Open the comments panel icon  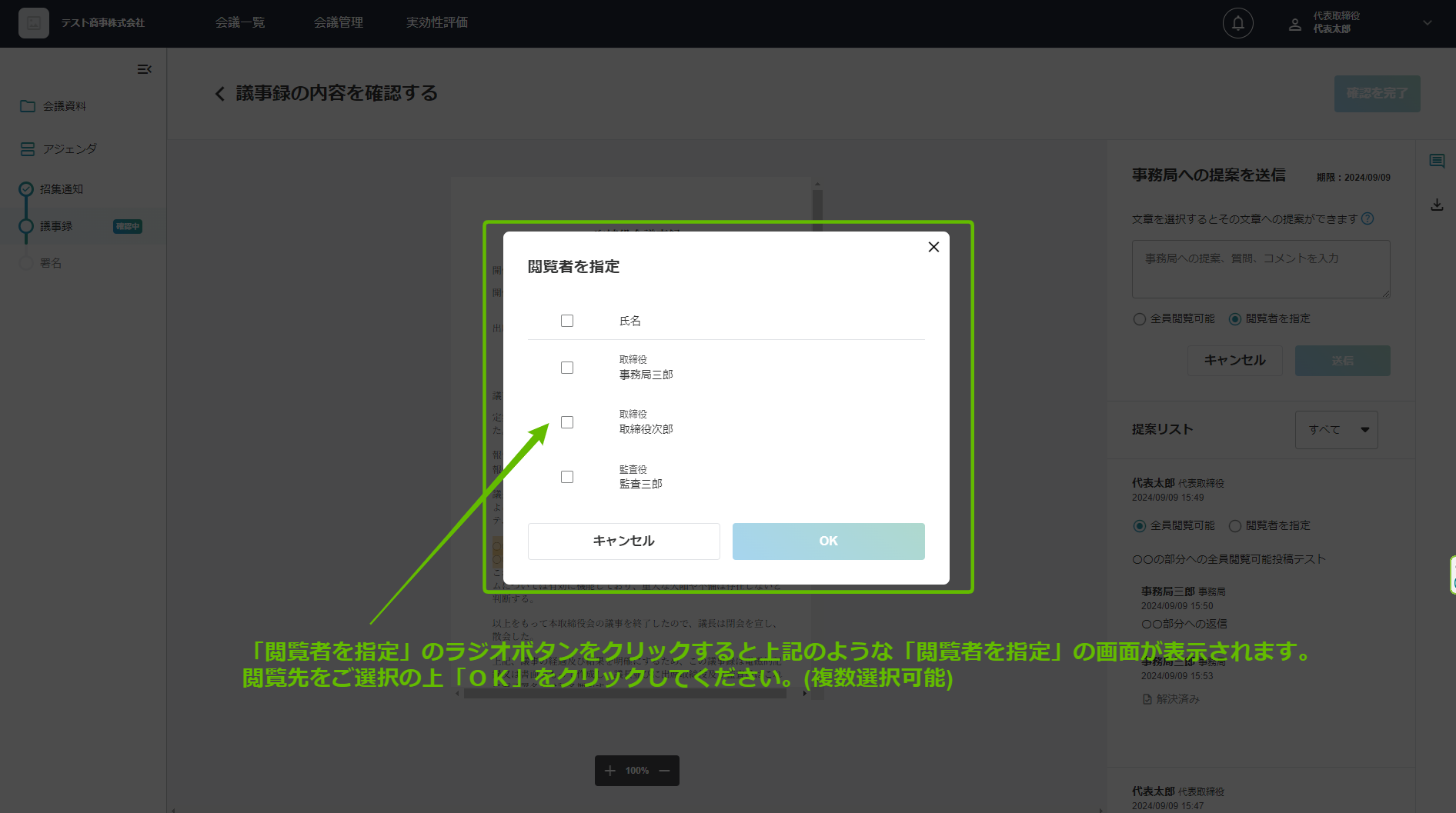(1436, 161)
